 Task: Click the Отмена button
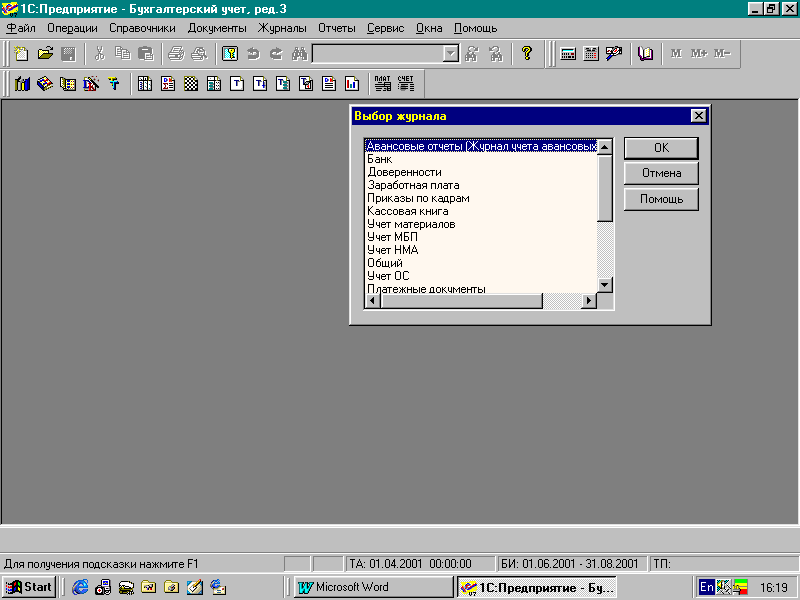click(x=661, y=173)
